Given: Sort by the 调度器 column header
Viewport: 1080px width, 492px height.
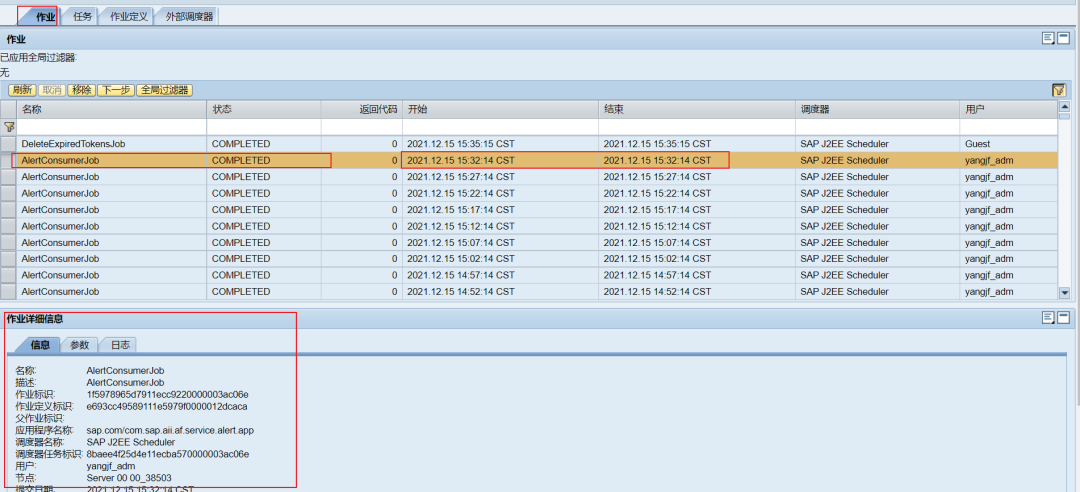Looking at the screenshot, I should [x=878, y=110].
